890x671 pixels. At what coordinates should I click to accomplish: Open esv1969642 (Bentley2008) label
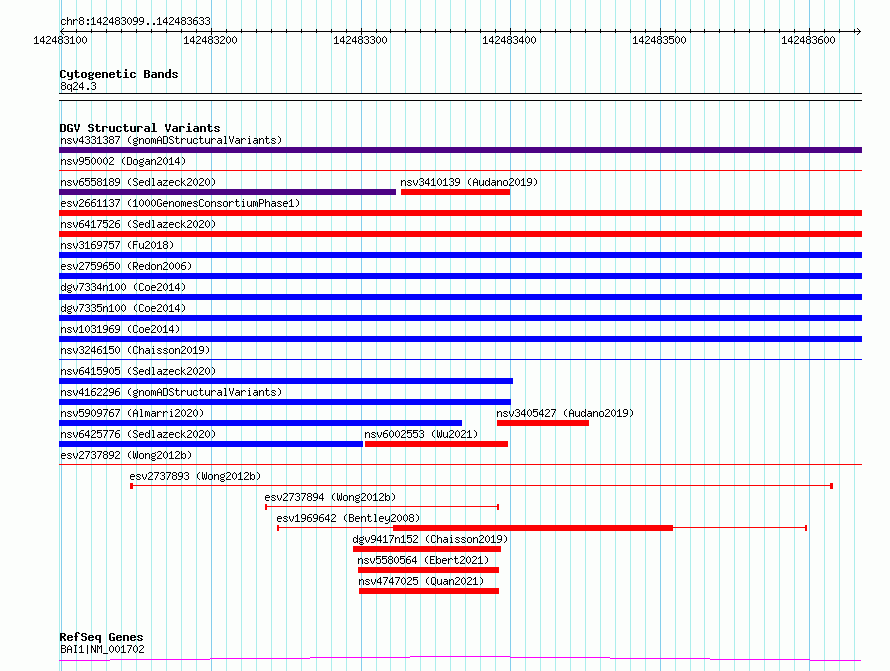348,518
